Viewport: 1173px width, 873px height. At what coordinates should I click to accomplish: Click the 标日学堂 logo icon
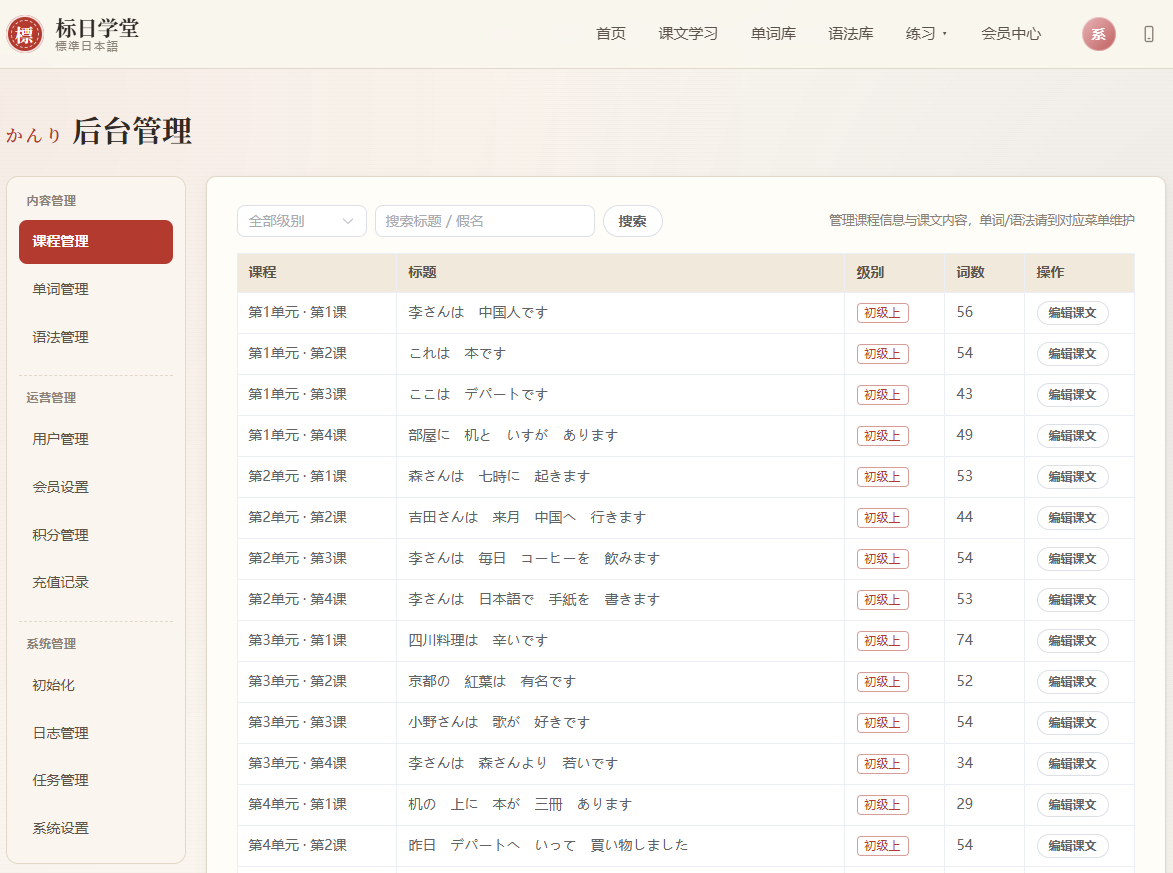25,34
